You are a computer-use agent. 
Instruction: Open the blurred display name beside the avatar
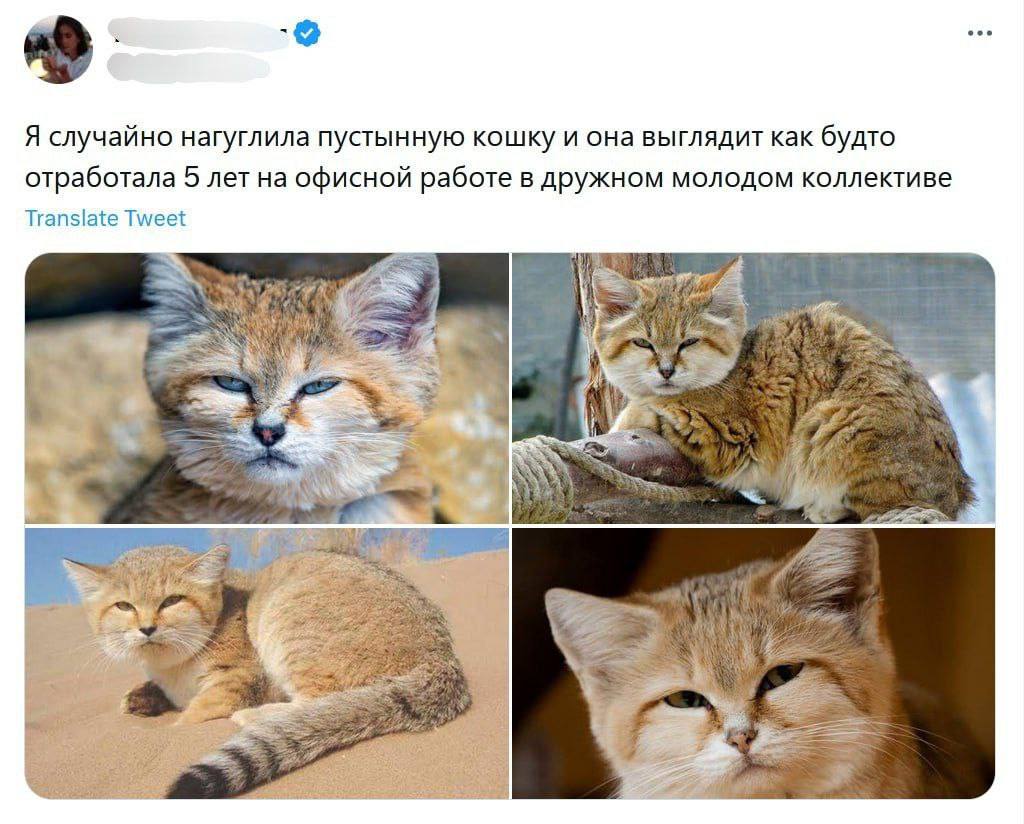click(198, 35)
